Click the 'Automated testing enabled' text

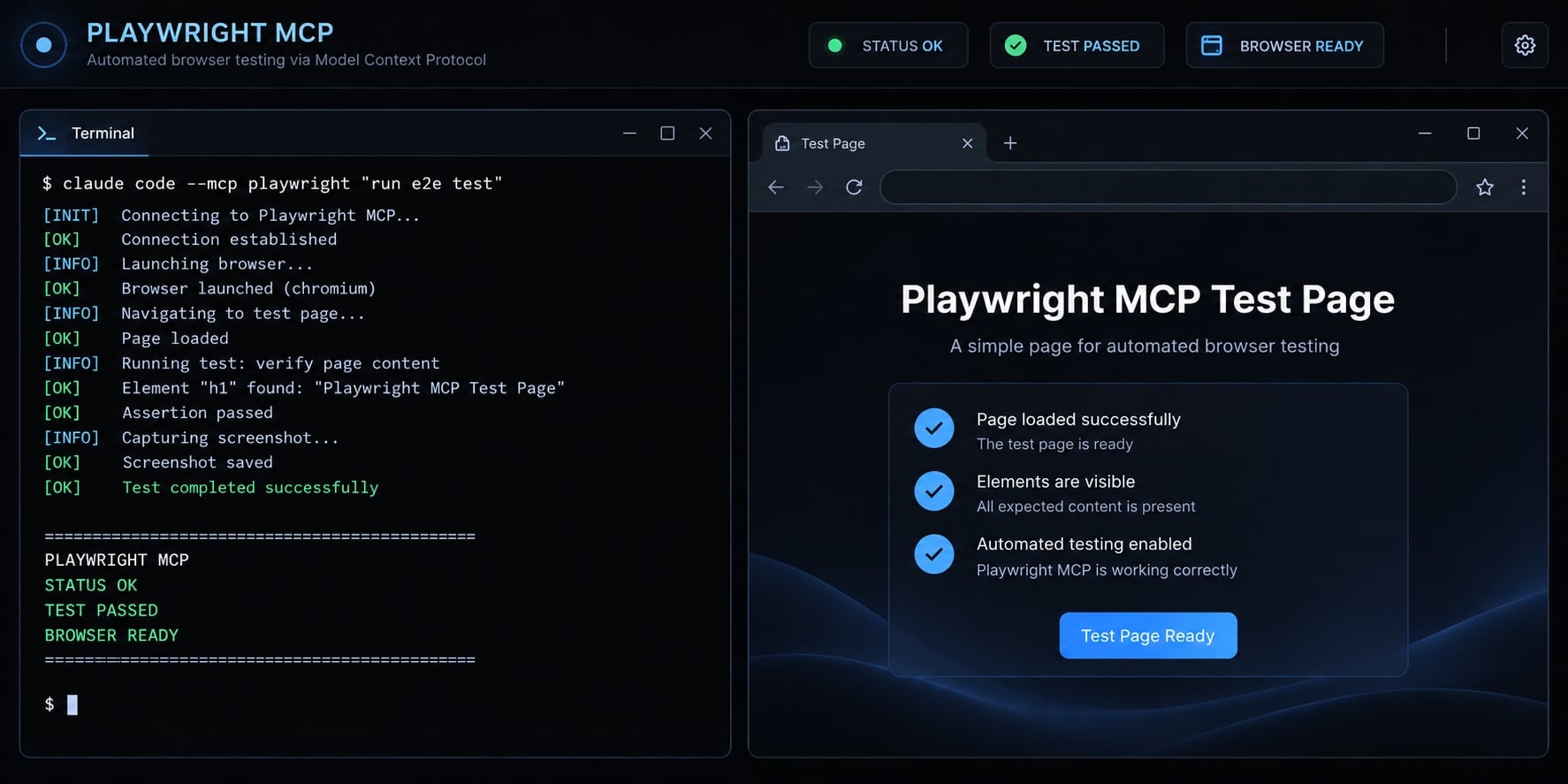(1084, 544)
